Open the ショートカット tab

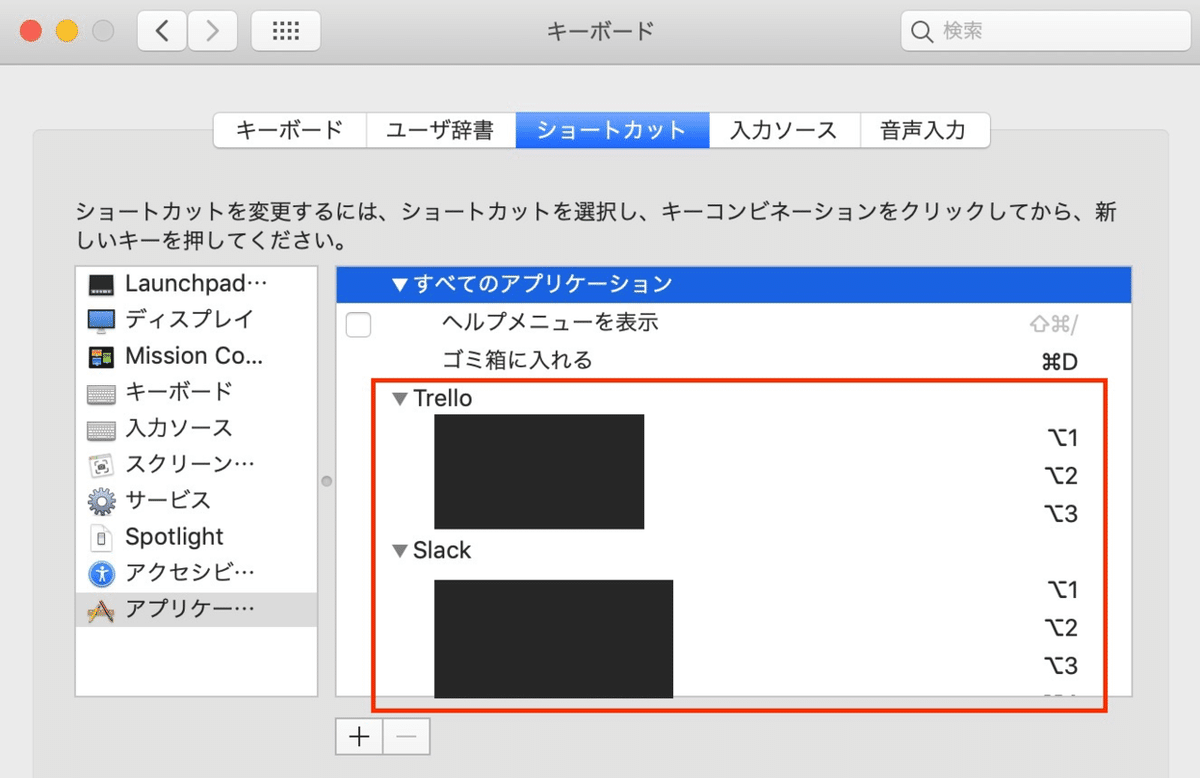point(612,131)
